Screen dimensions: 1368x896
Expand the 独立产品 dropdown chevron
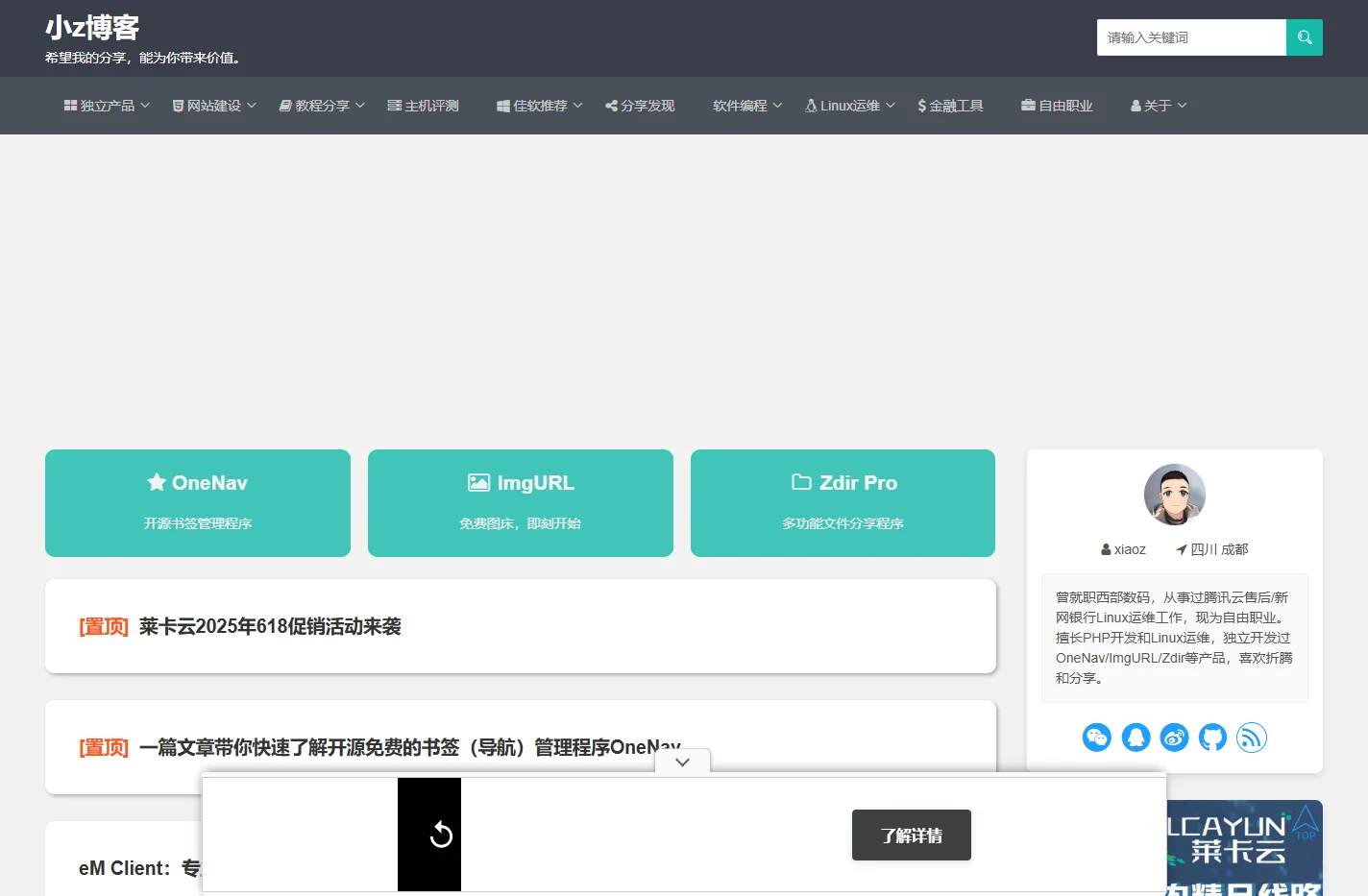(145, 106)
